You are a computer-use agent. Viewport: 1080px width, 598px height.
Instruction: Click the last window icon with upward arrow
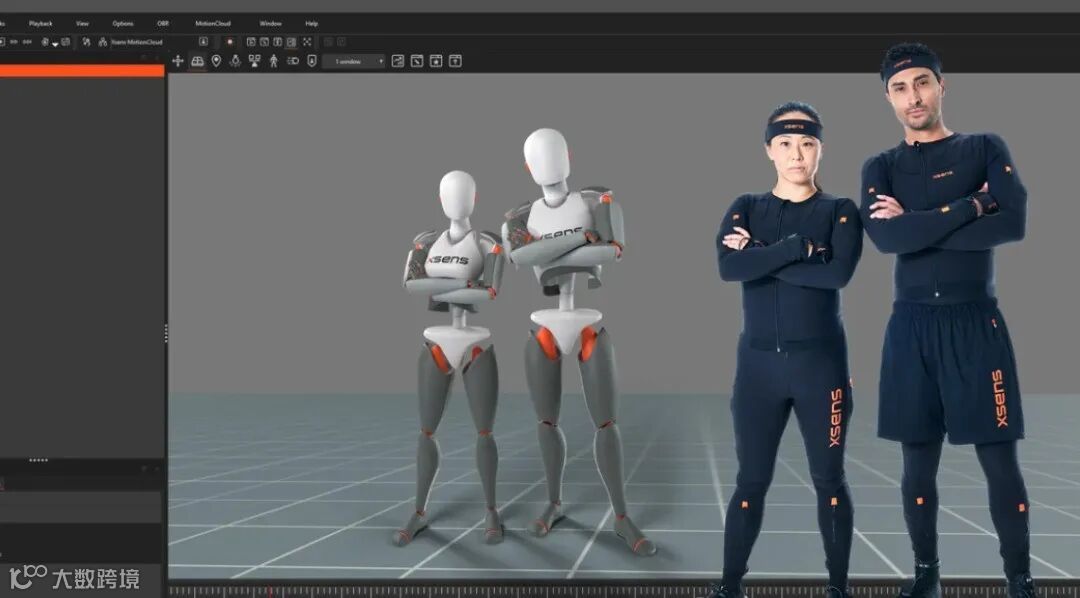pos(455,61)
